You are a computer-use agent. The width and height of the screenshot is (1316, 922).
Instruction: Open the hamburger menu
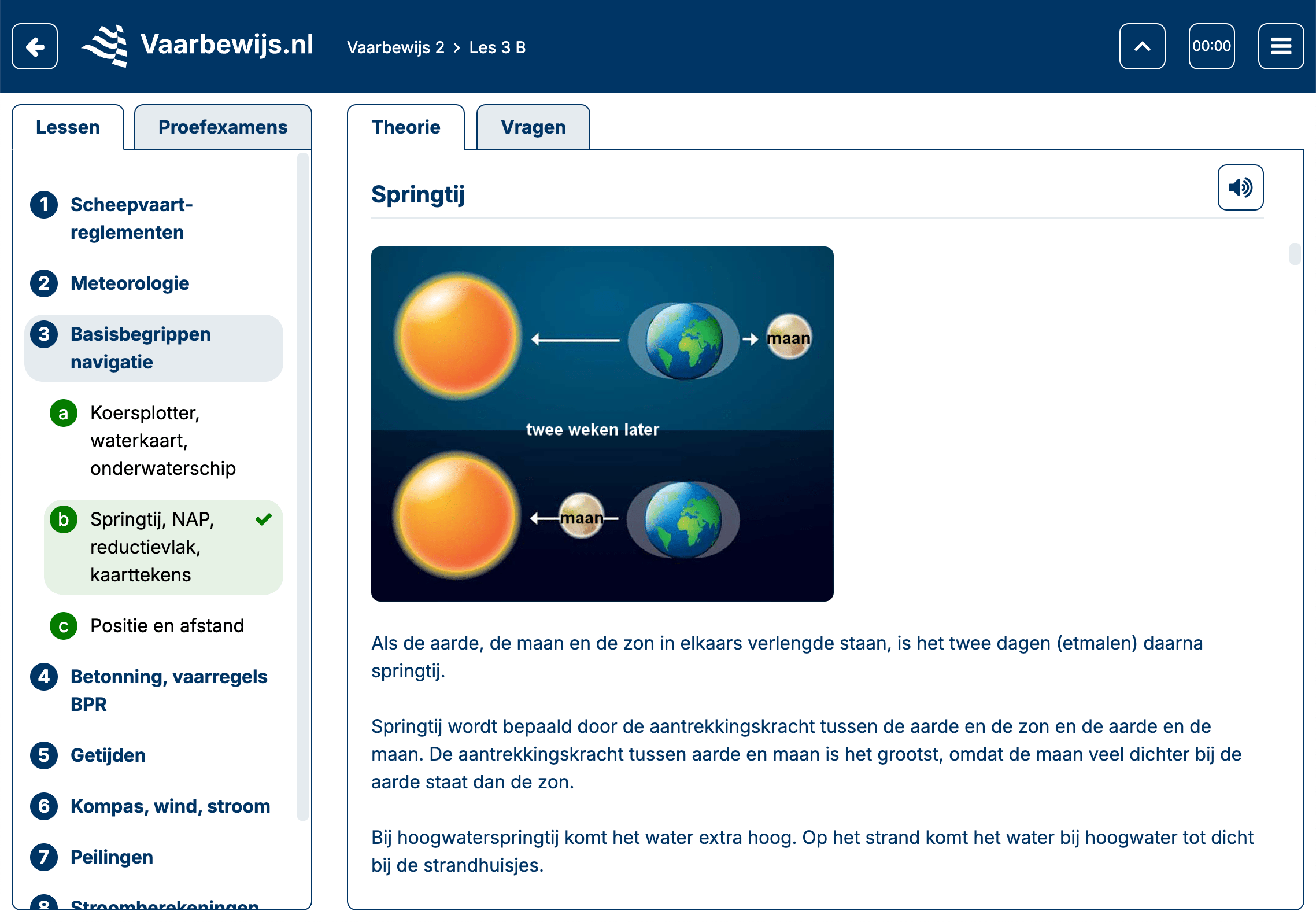[1281, 46]
